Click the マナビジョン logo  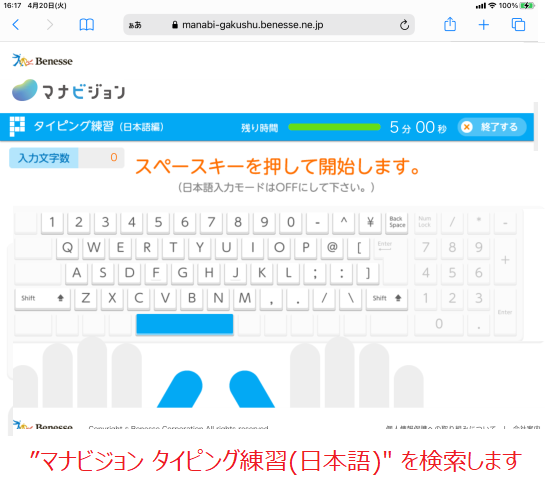click(68, 91)
